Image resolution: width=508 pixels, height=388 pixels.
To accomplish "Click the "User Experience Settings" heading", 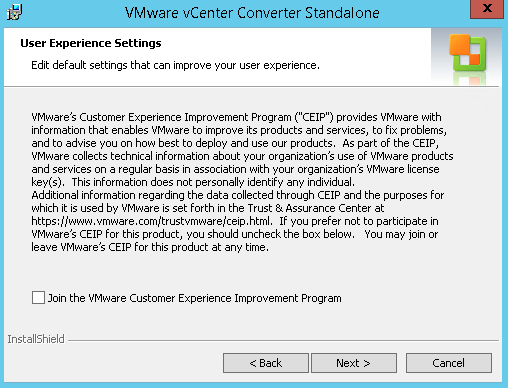I will click(91, 43).
